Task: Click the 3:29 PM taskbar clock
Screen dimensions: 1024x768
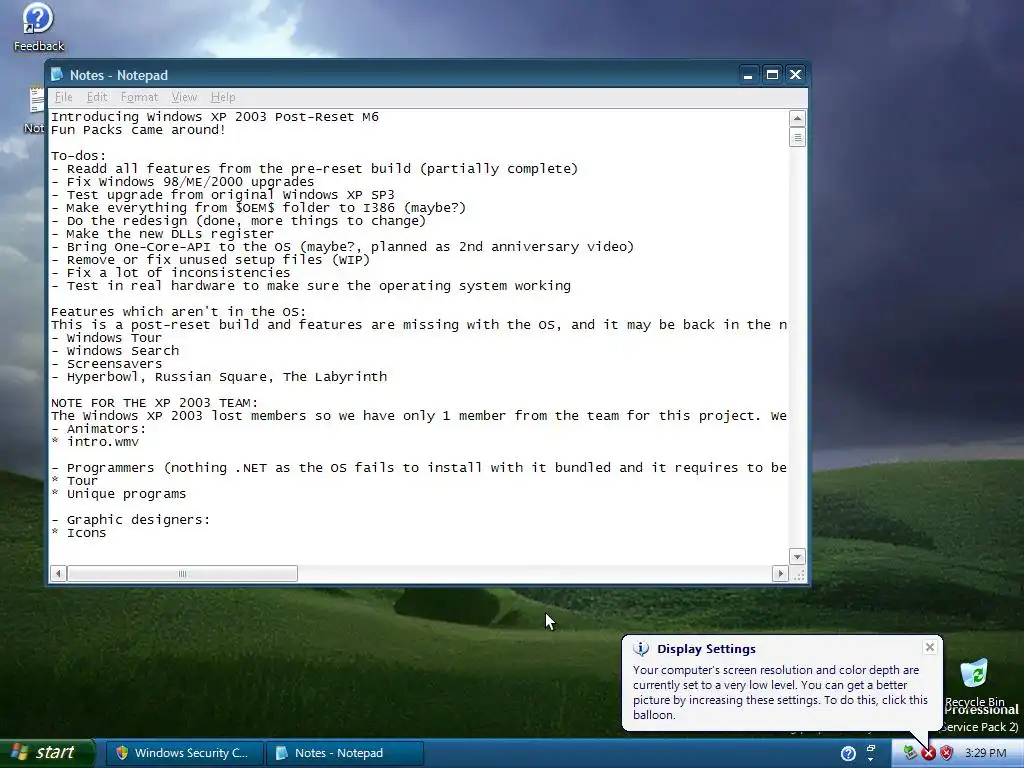Action: (985, 754)
